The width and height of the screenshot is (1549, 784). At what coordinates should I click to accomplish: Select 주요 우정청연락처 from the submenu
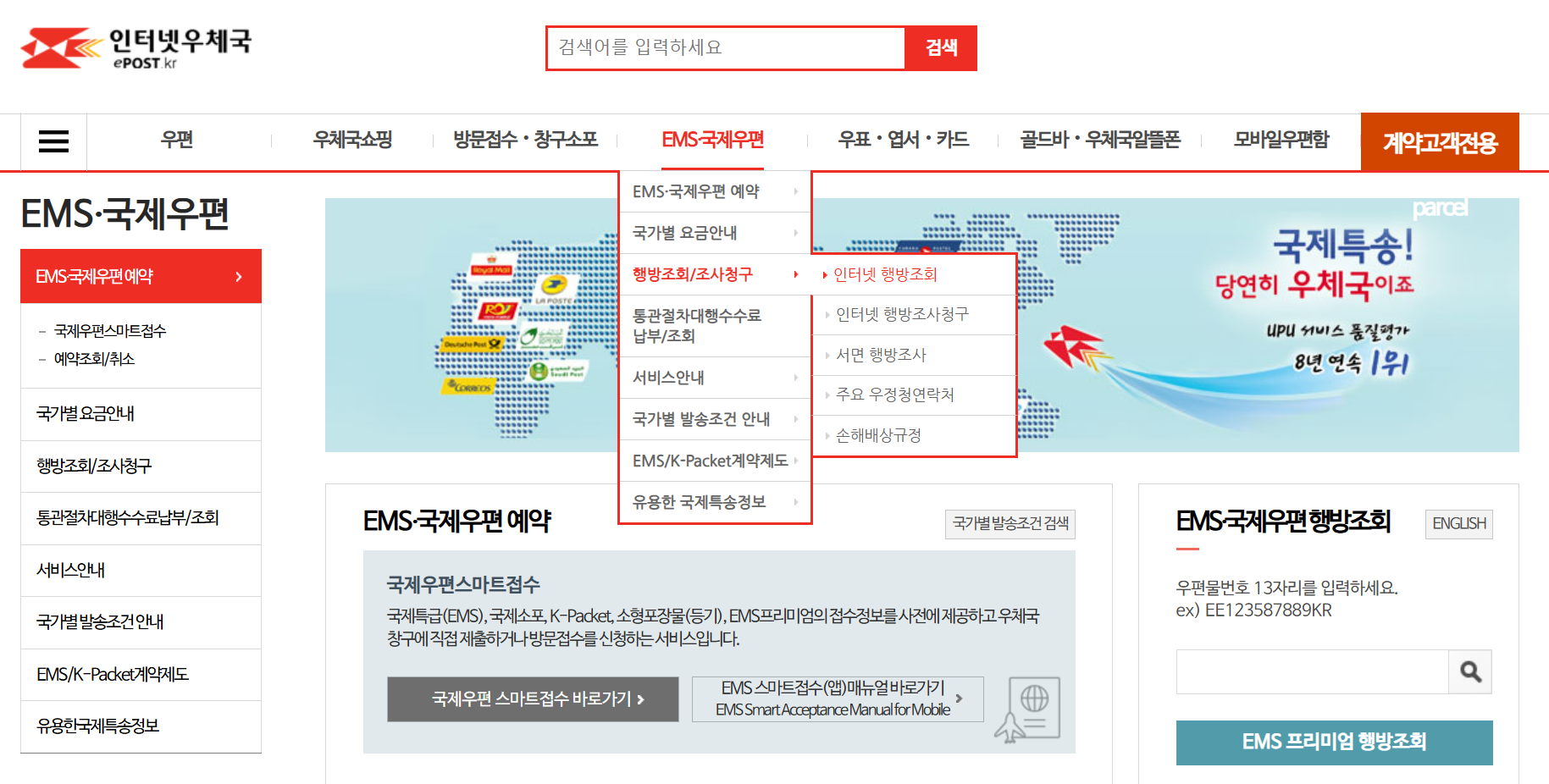pos(893,395)
